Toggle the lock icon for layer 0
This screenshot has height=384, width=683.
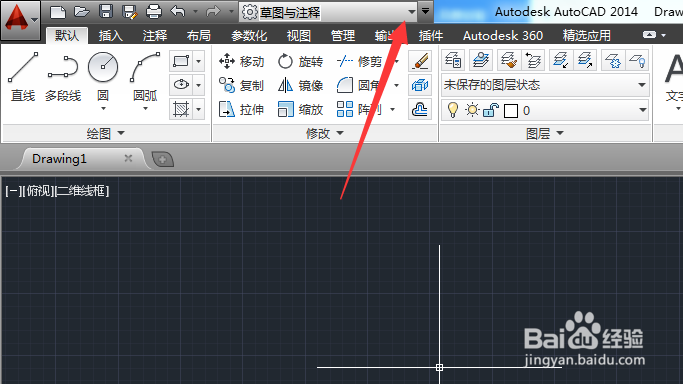click(x=490, y=110)
